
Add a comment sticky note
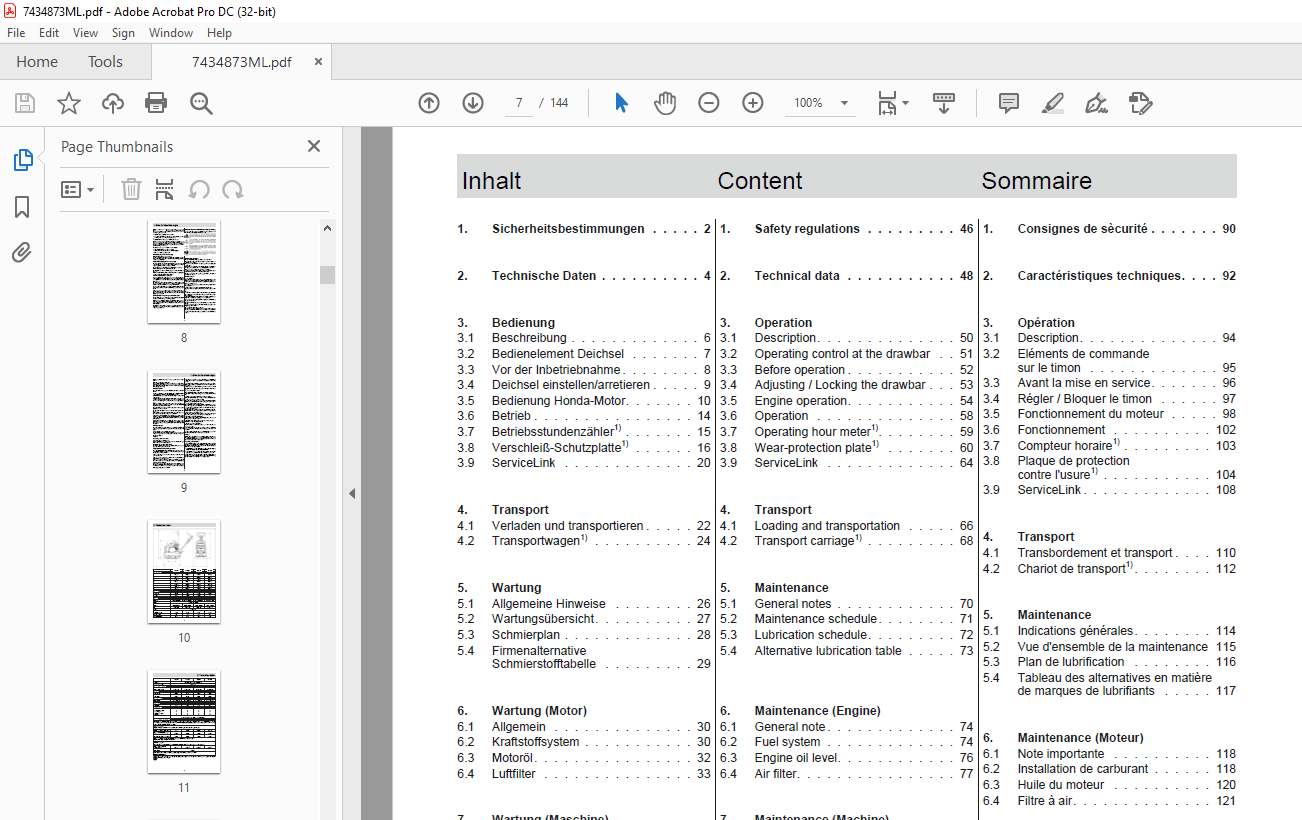pos(1009,103)
